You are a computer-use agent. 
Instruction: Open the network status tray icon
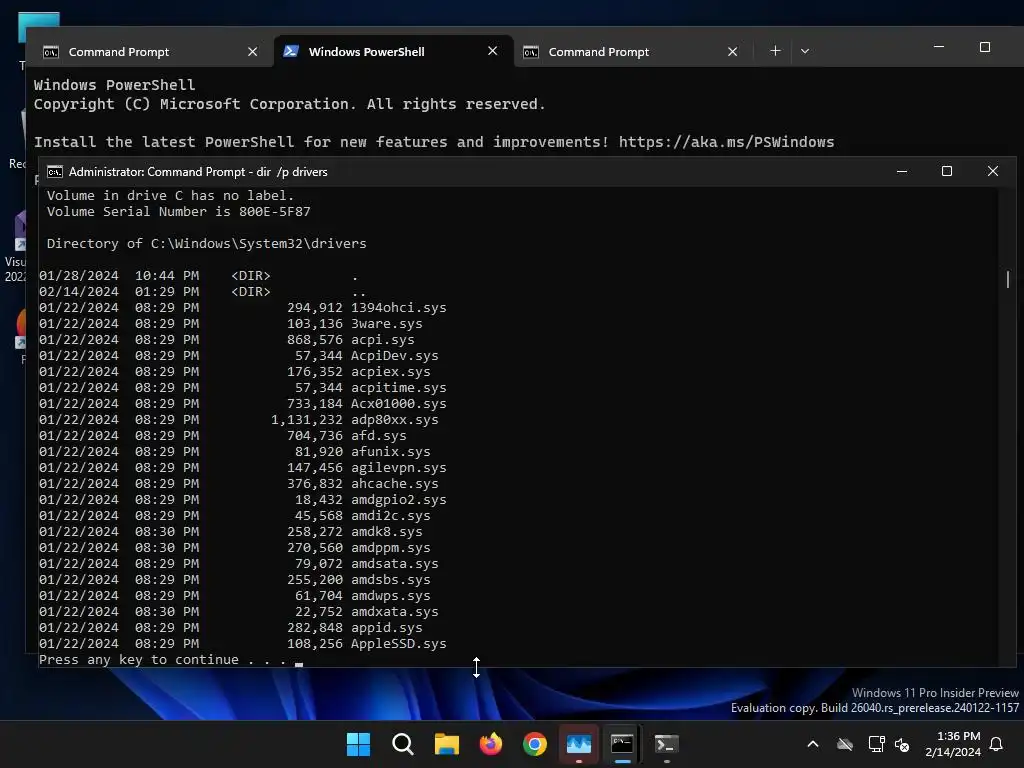coord(876,744)
